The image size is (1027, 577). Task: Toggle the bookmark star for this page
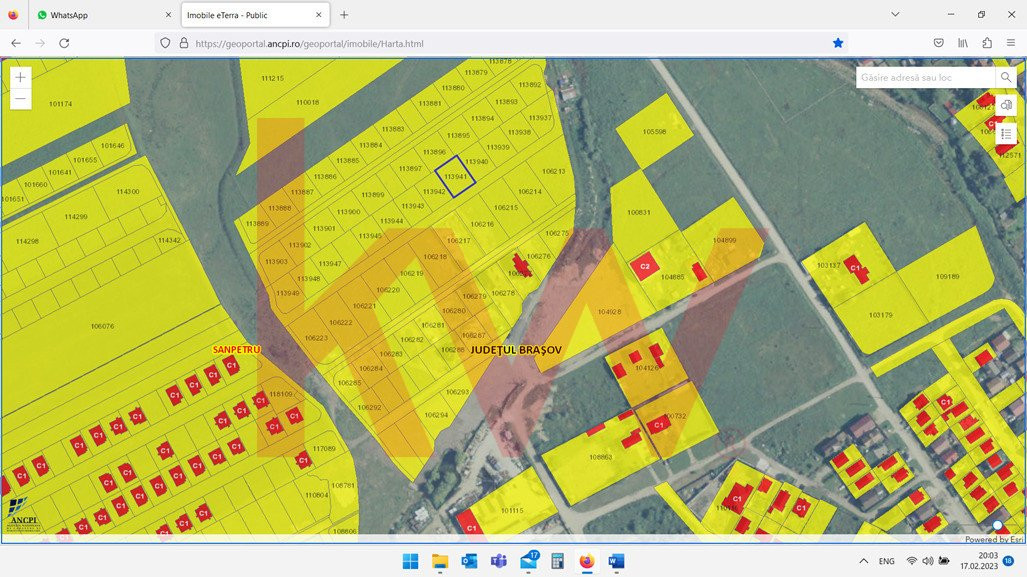tap(838, 43)
